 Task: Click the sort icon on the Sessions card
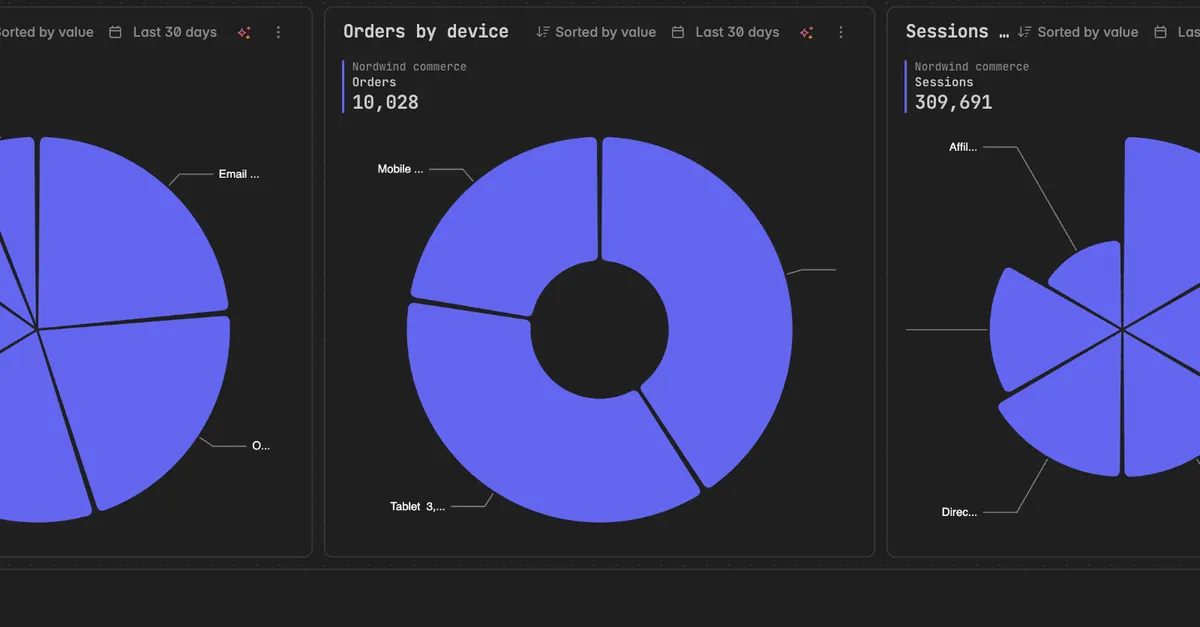coord(1025,32)
